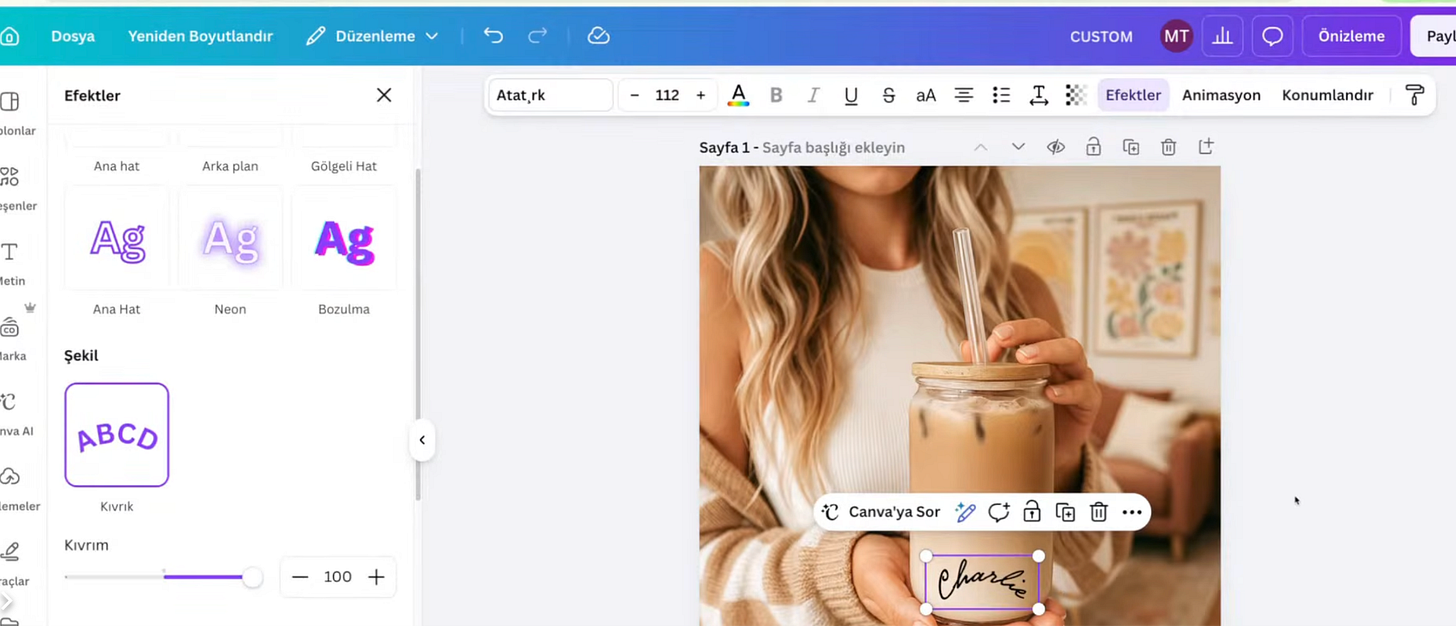
Task: Click the transparency checkerboard icon
Action: tap(1076, 95)
